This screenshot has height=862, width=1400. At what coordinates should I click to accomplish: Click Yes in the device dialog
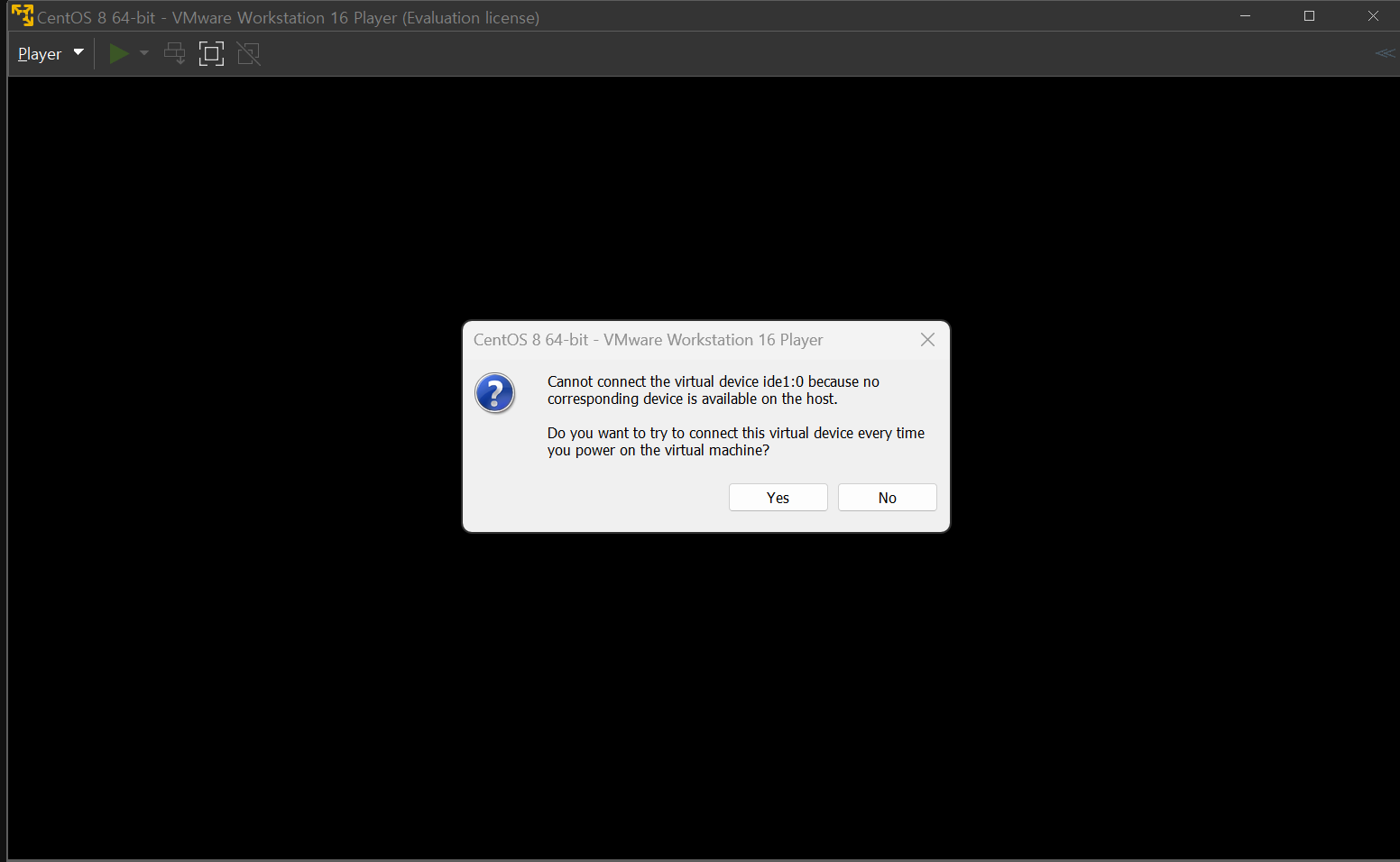coord(778,498)
